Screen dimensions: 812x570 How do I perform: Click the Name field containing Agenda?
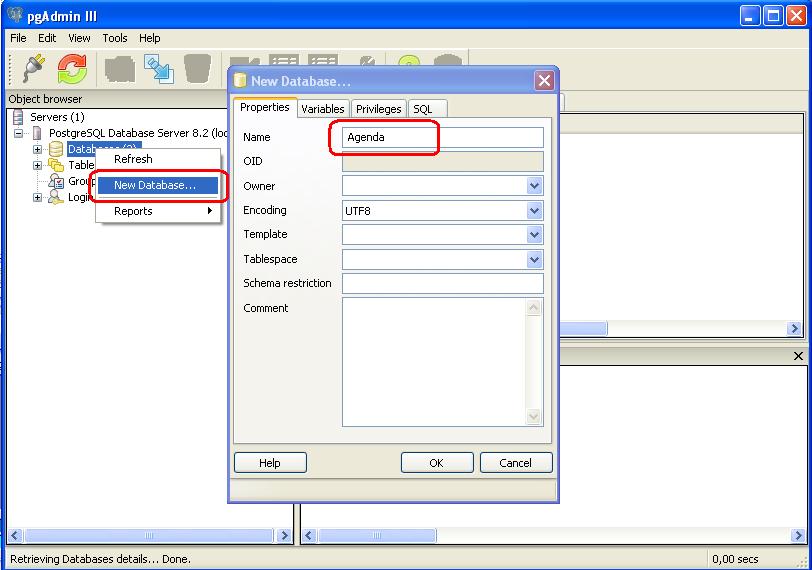443,137
